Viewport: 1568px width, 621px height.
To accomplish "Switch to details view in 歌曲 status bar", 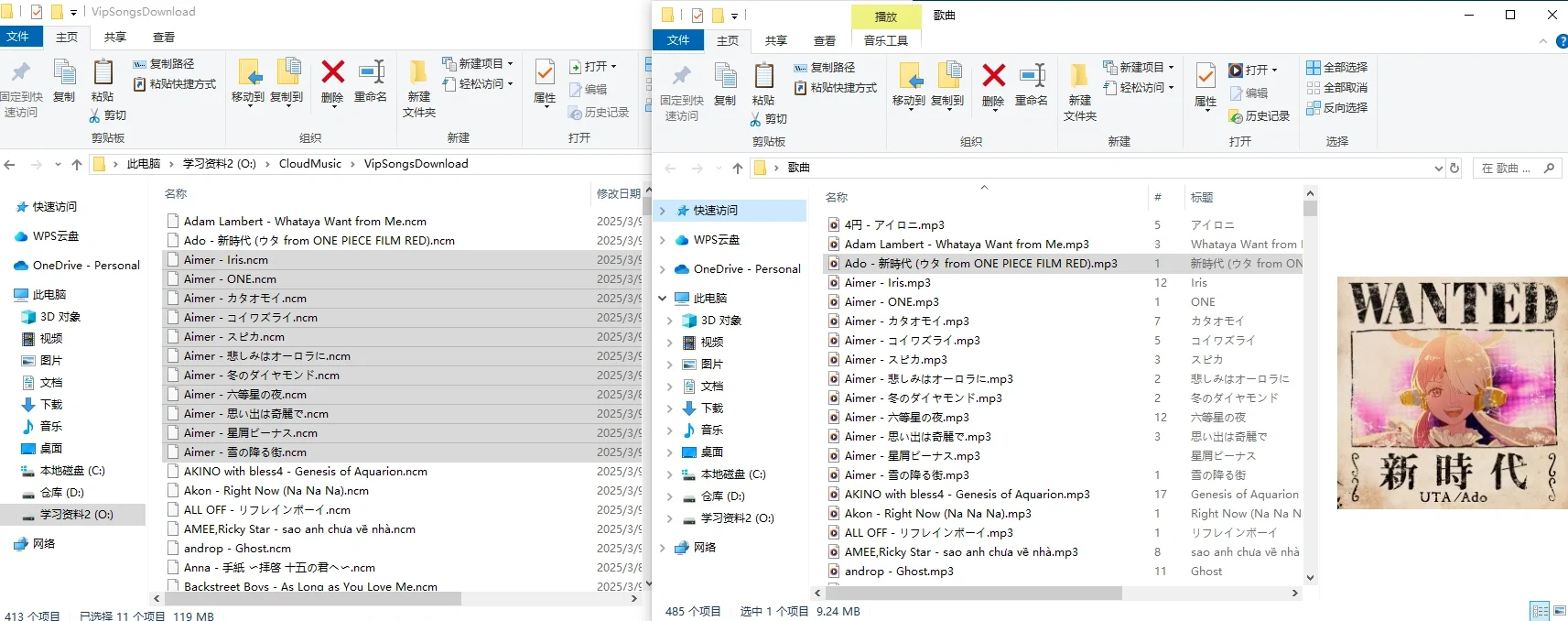I will pos(1541,611).
